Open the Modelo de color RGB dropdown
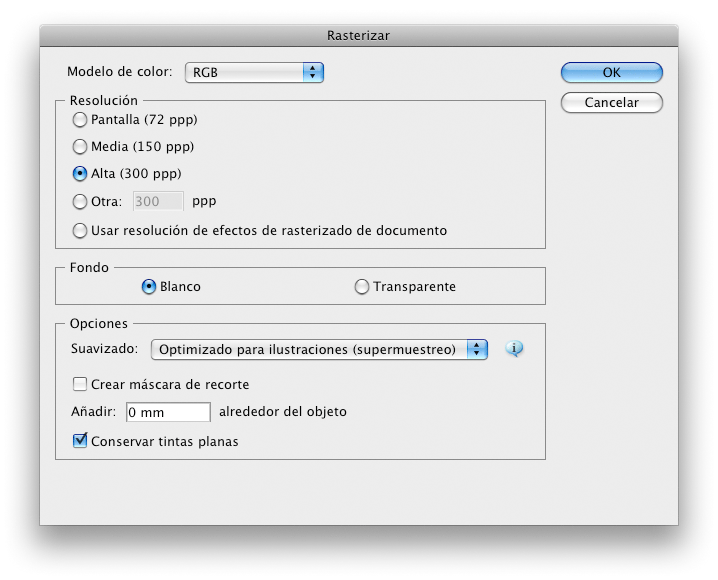 (254, 72)
